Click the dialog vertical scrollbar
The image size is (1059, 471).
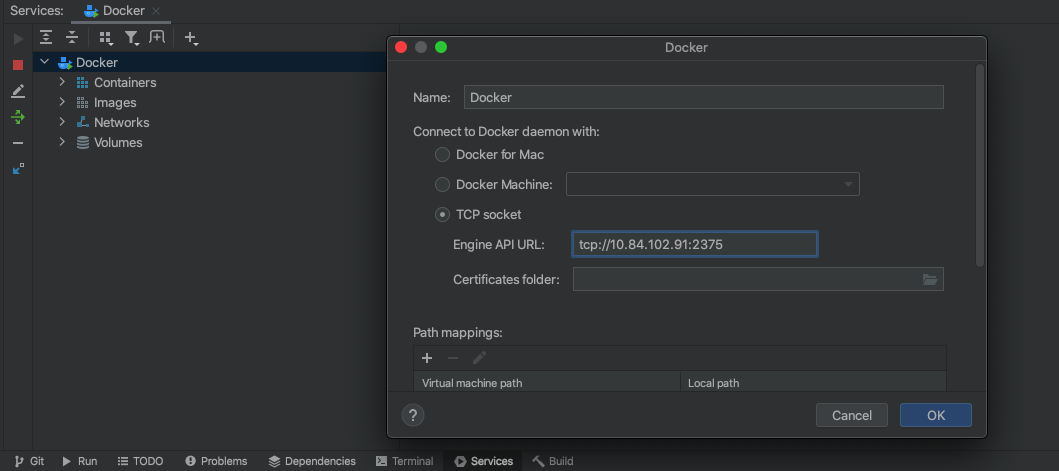[980, 166]
